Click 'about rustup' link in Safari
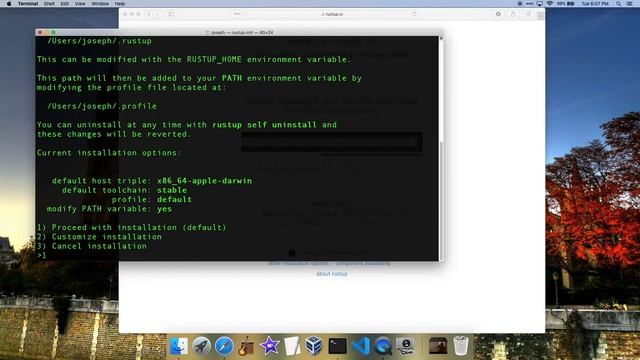This screenshot has width=640, height=360. point(331,274)
